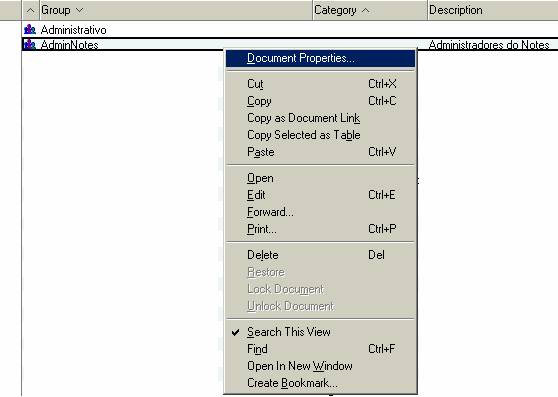Click the group icon beside AdminNotes
This screenshot has width=558, height=397.
(30, 44)
